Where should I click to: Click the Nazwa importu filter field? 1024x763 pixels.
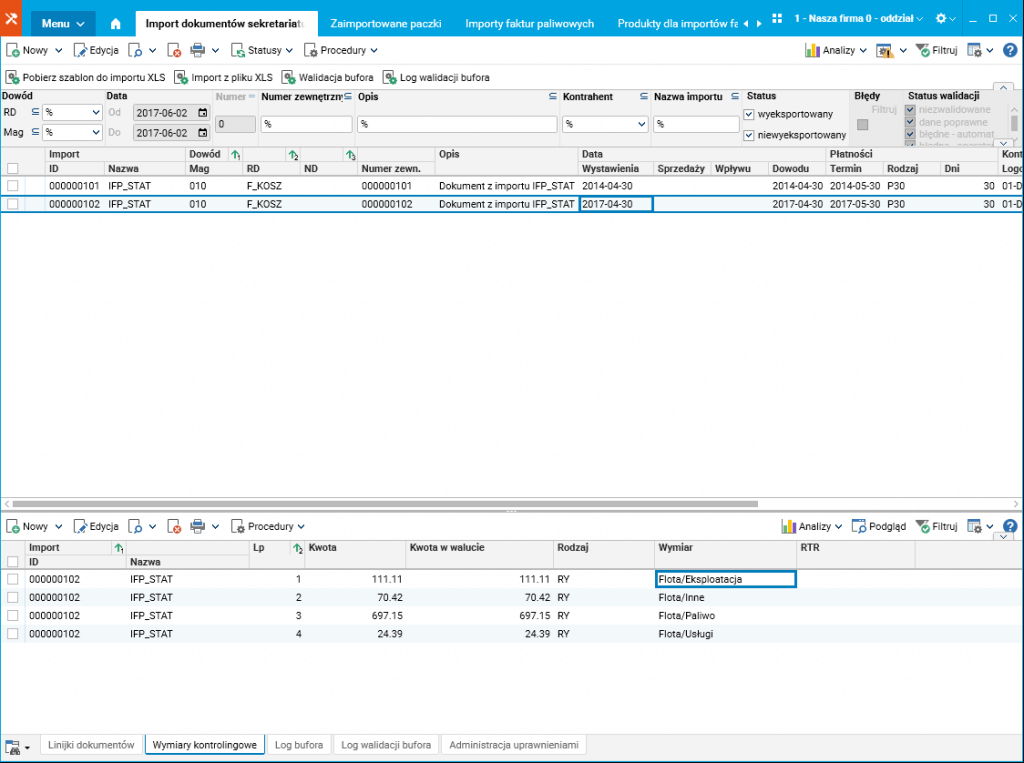(x=696, y=124)
